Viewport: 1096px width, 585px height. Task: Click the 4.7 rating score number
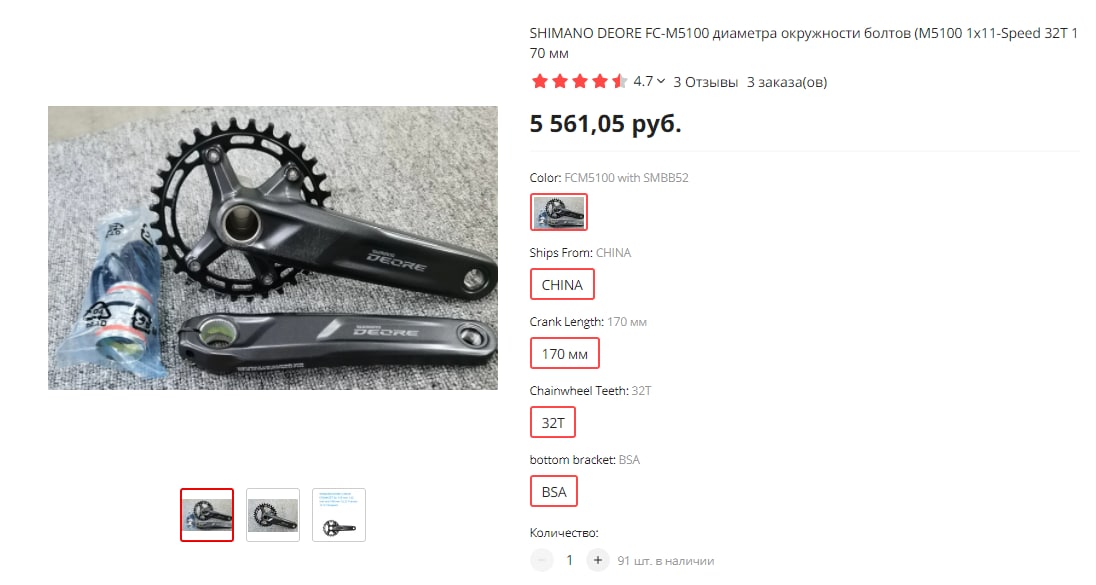[643, 81]
